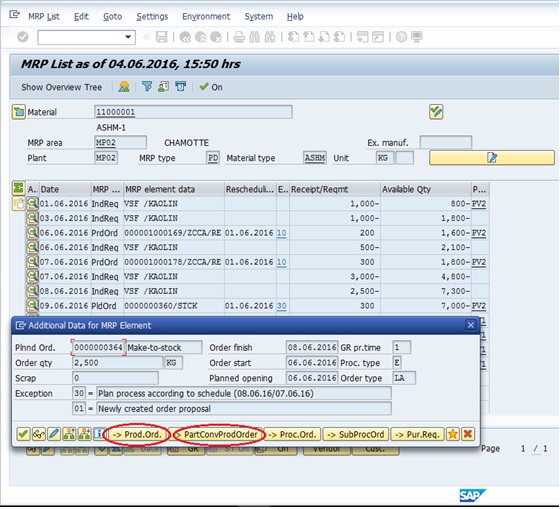Go to Next Page icon

324,37
